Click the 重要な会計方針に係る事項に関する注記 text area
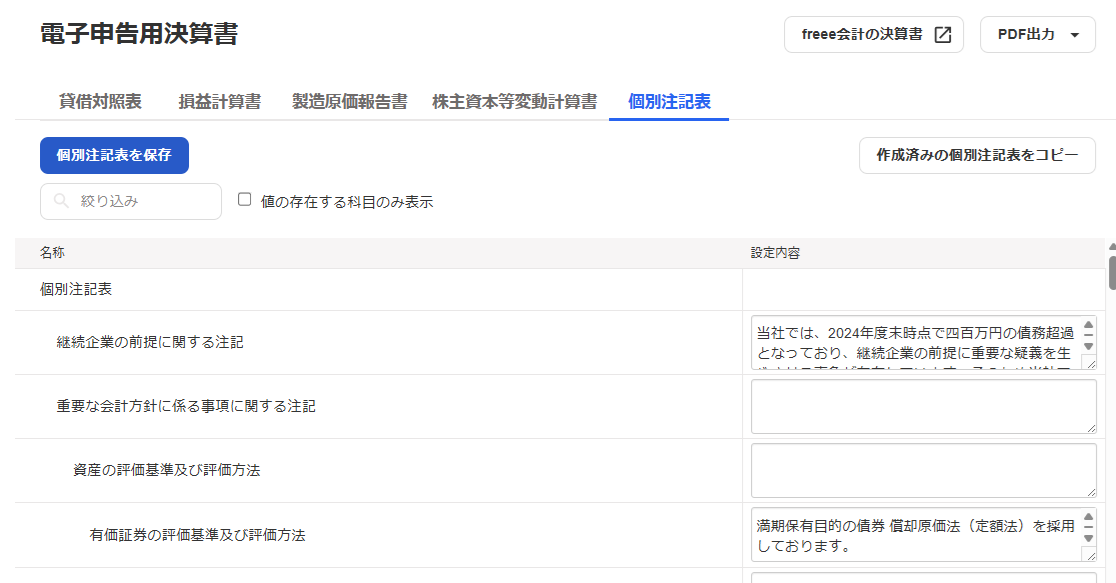The height and width of the screenshot is (583, 1116). (x=924, y=406)
